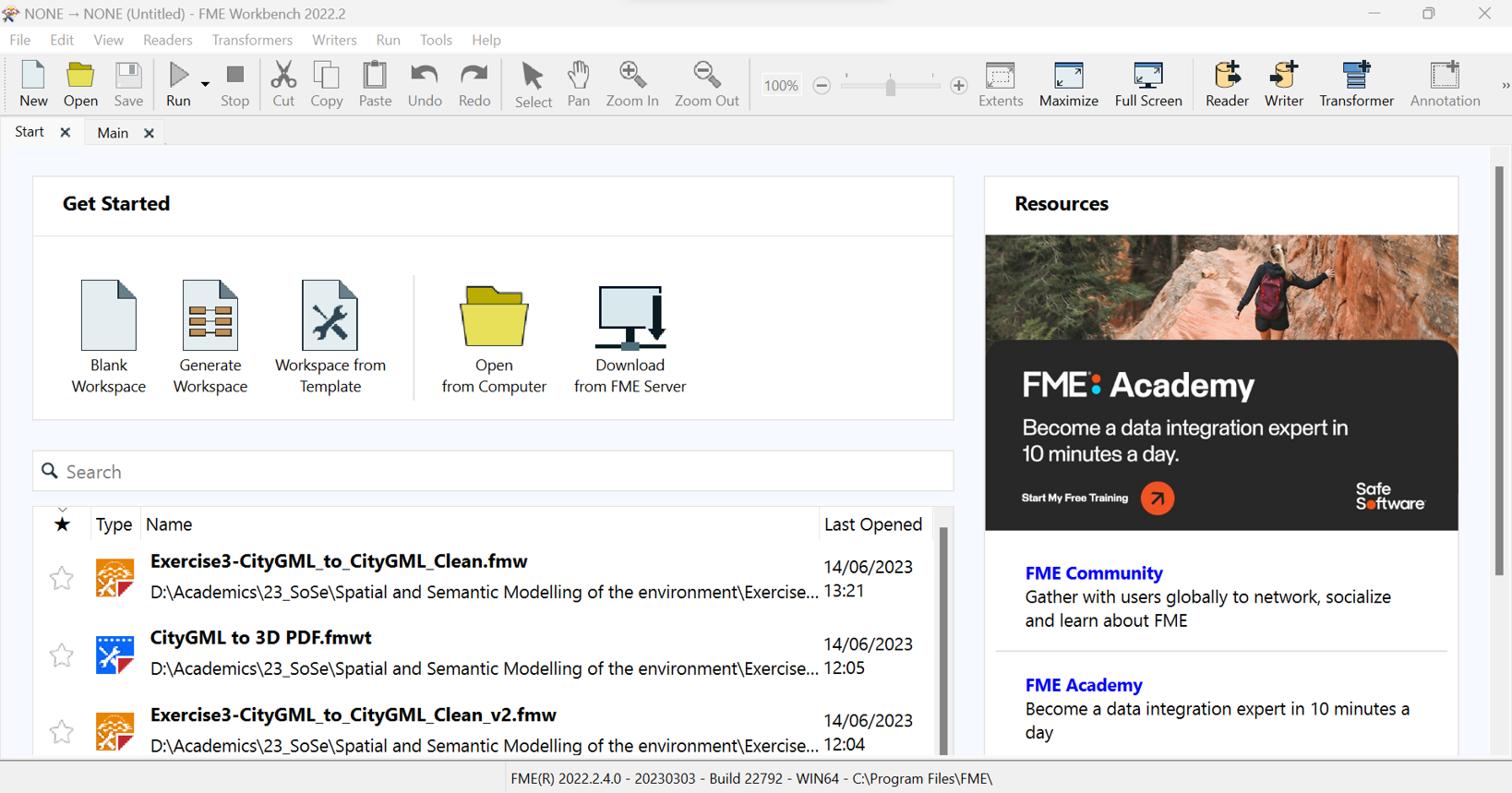1512x793 pixels.
Task: Click the Paste toolbar icon
Action: (x=376, y=84)
